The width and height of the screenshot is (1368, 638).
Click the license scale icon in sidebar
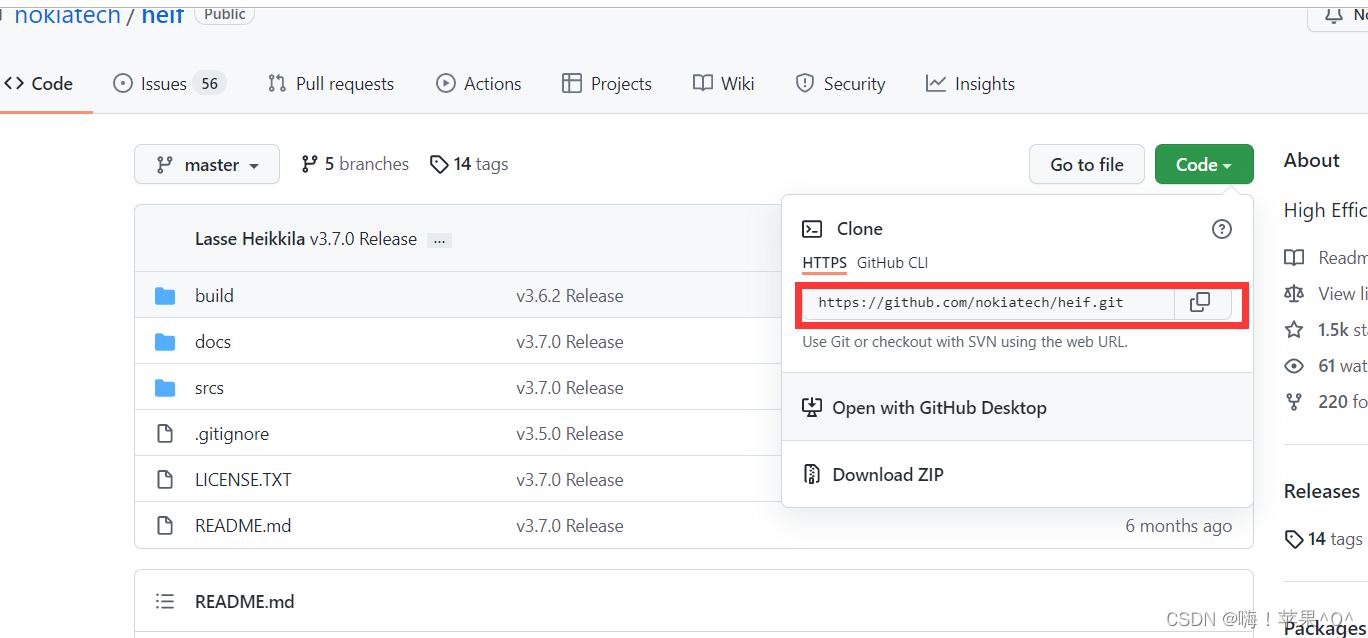pyautogui.click(x=1294, y=294)
